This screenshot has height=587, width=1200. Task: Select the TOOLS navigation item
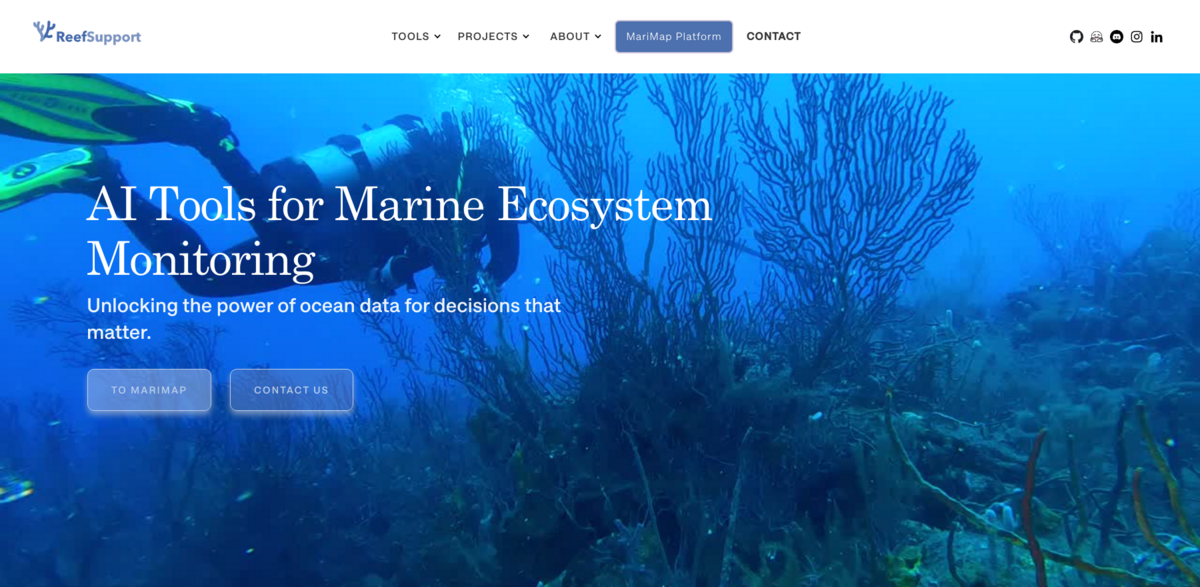409,36
